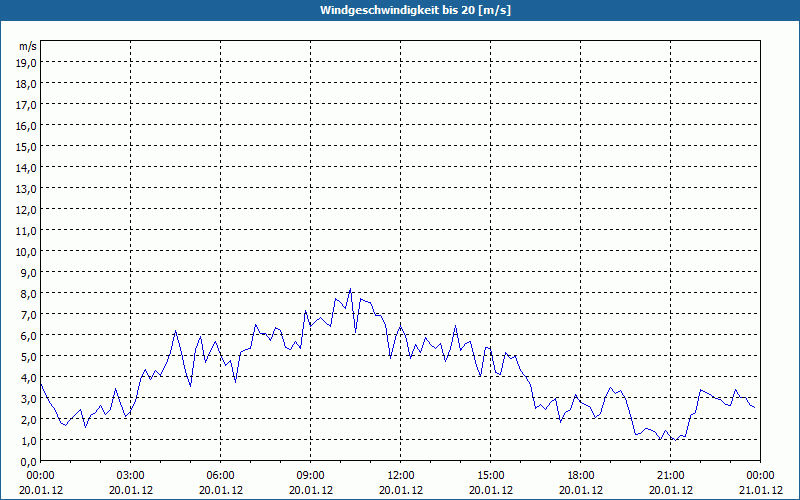Select the '10,0' axis tick label
Screen dimensions: 800x500
27,252
